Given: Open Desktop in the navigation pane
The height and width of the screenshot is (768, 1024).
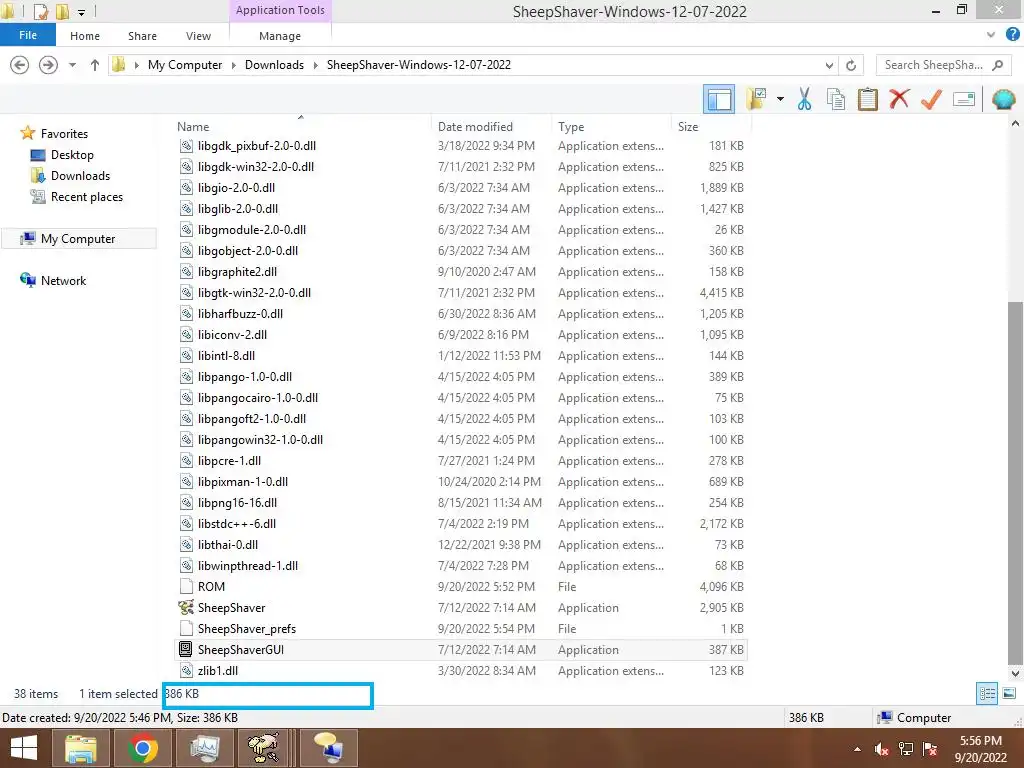Looking at the screenshot, I should click(72, 155).
